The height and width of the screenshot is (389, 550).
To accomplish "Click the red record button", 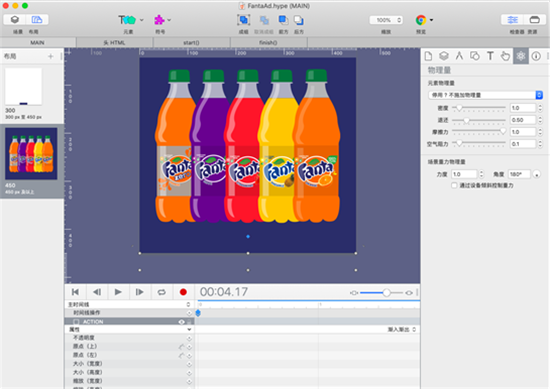I will (183, 292).
